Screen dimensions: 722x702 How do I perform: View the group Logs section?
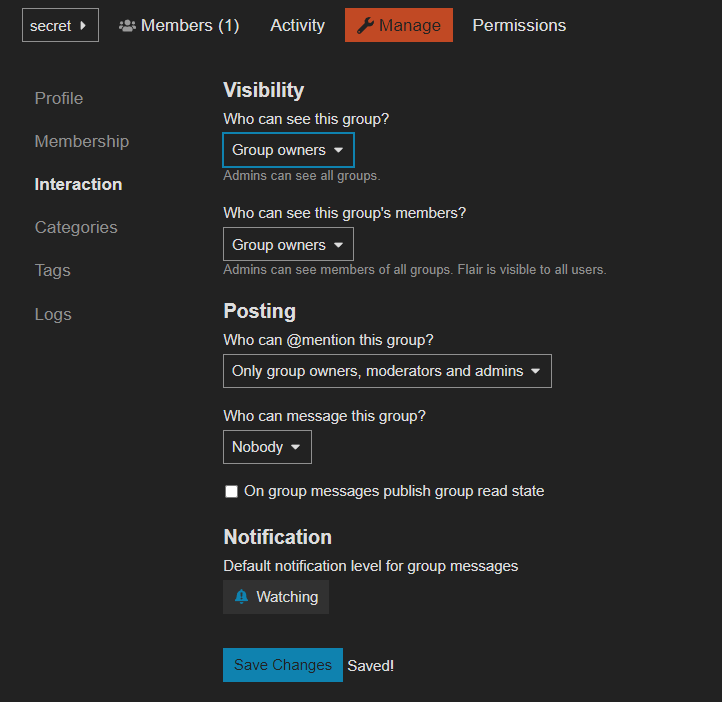point(53,314)
